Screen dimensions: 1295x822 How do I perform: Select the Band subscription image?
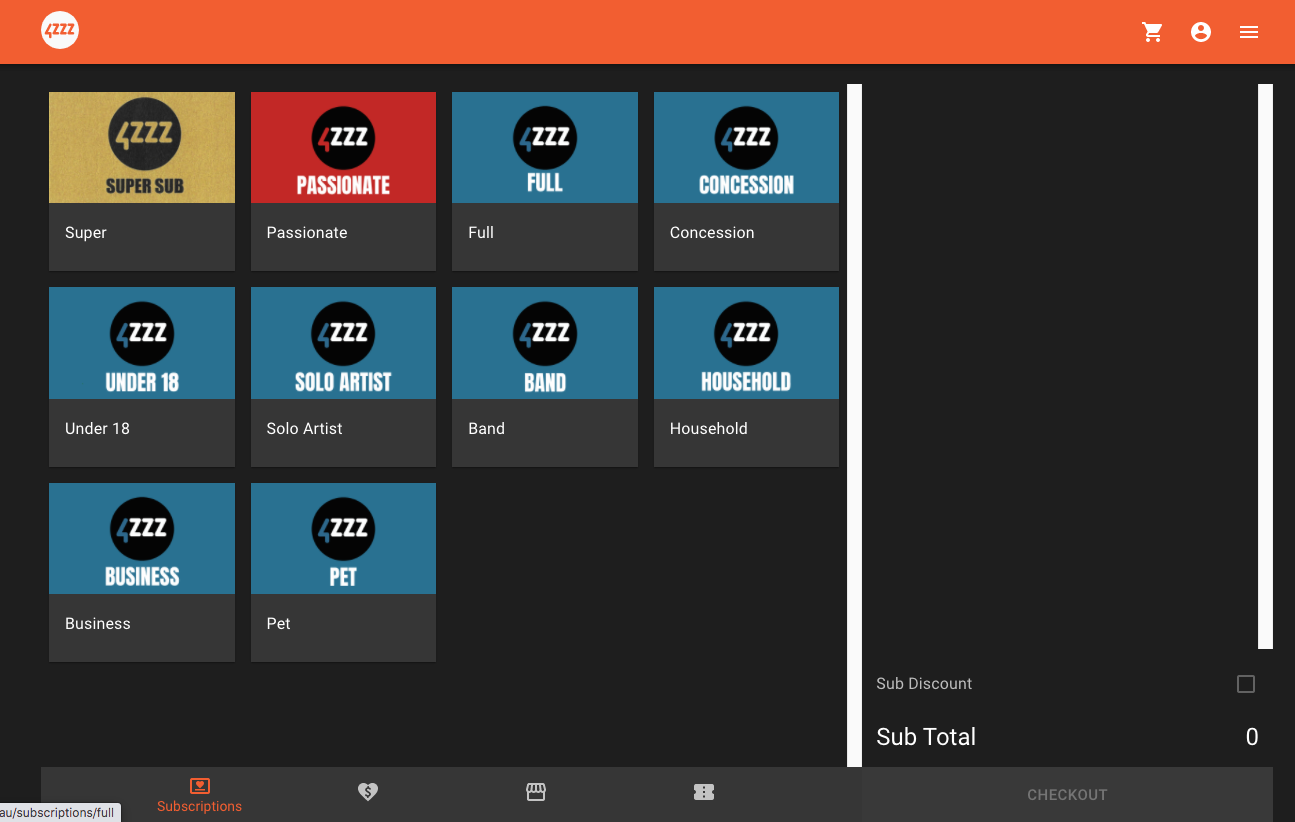coord(545,343)
